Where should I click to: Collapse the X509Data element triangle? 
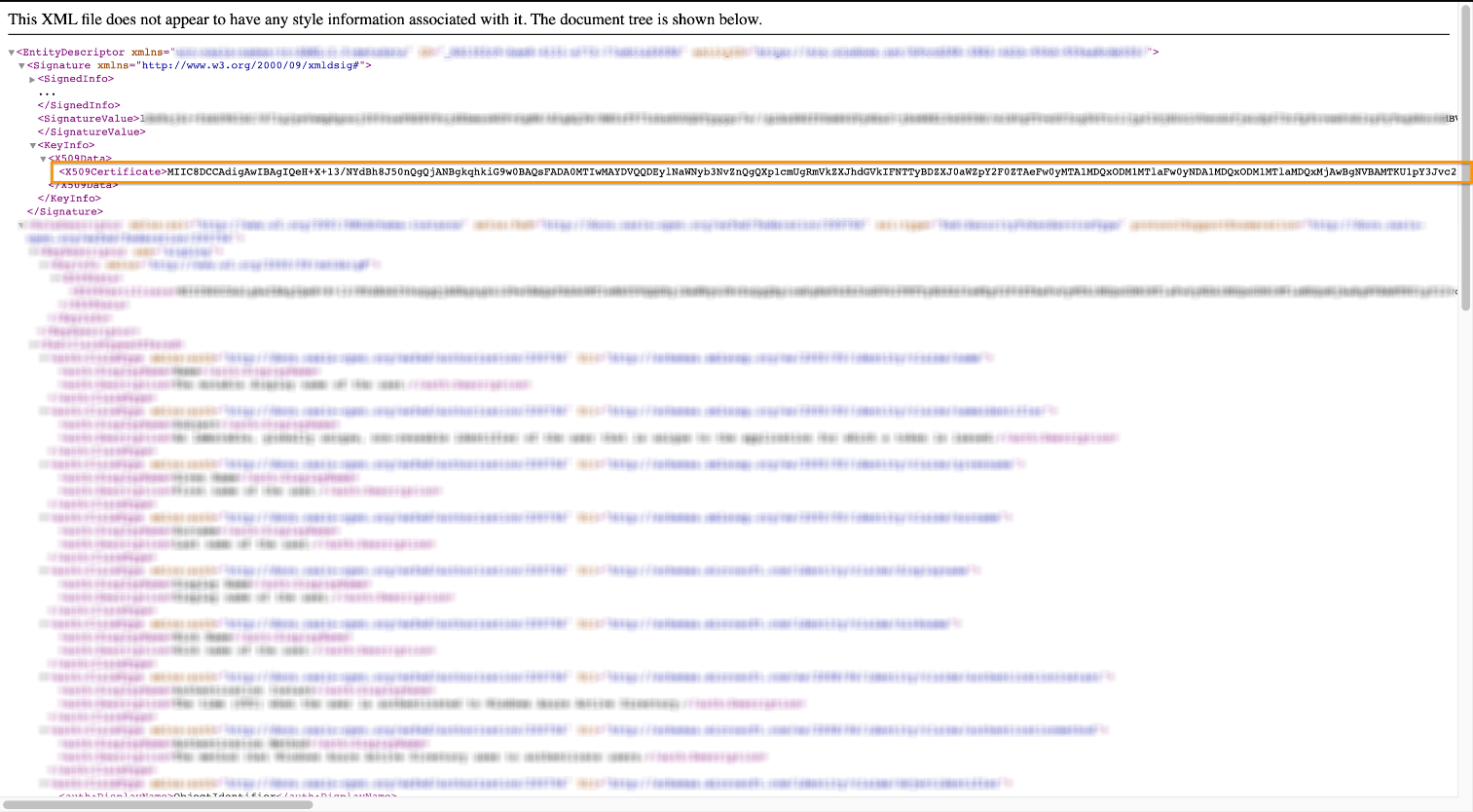pos(43,159)
